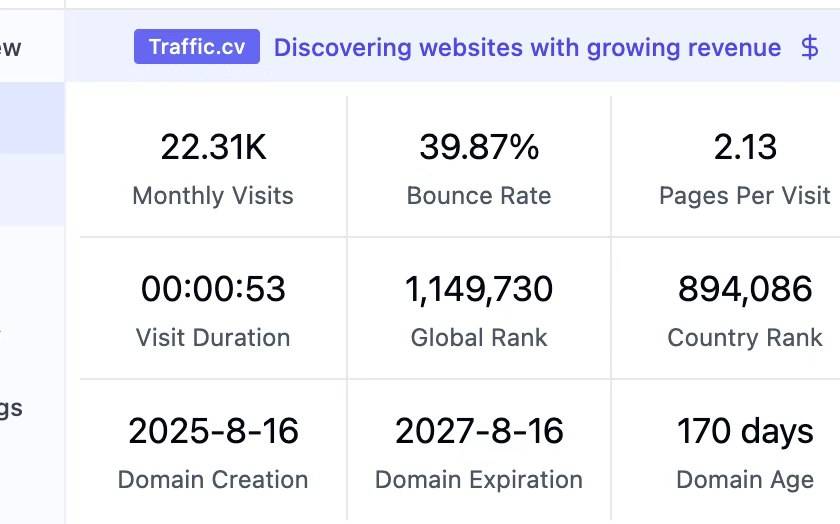840x524 pixels.
Task: Select the 2027-8-16 domain expiration date
Action: pos(479,431)
